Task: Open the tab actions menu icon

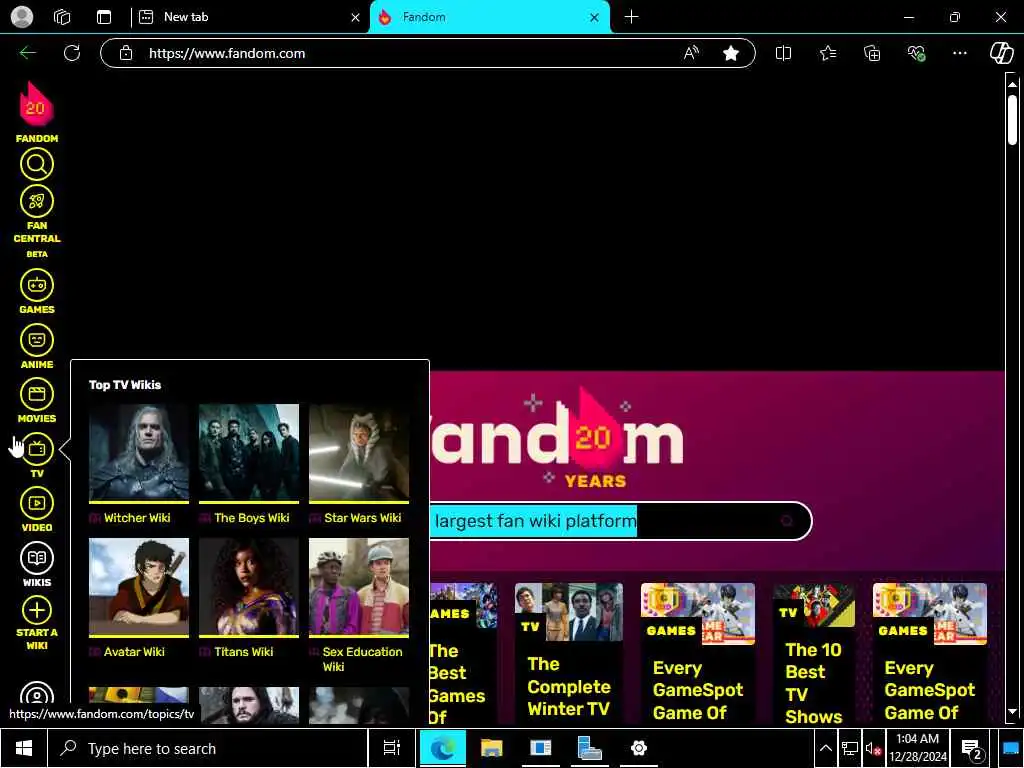Action: [x=104, y=17]
